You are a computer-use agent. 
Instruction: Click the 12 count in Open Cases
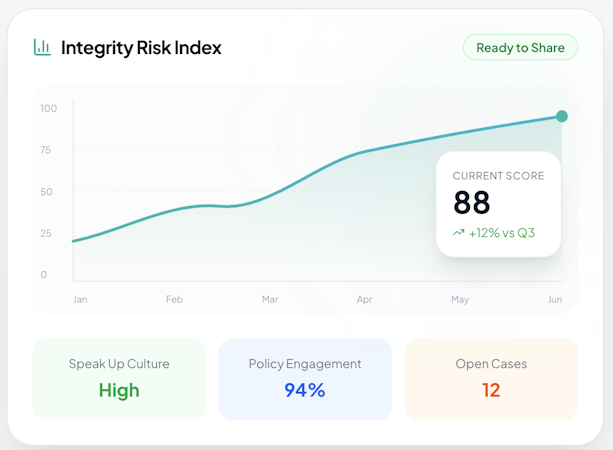click(x=491, y=390)
